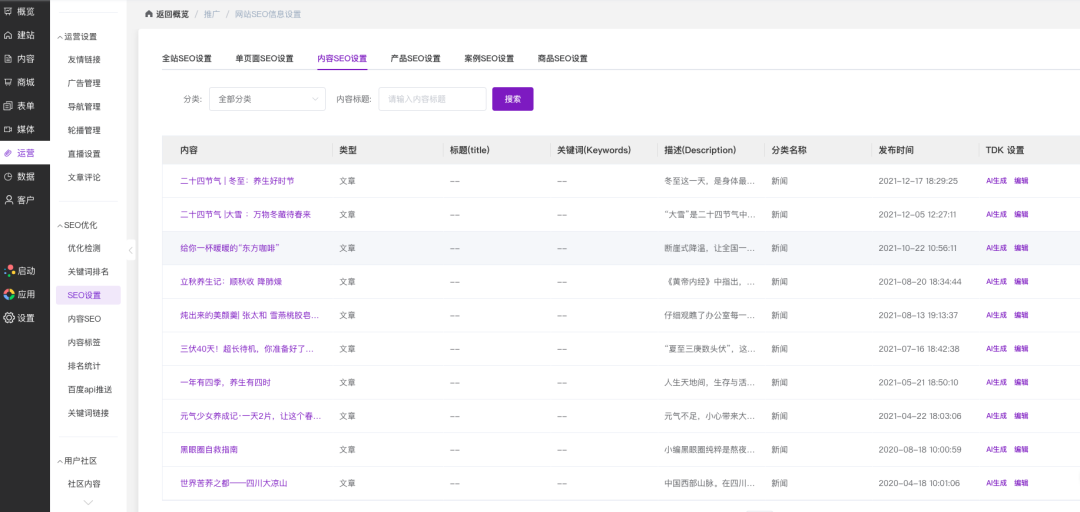Open the 客户 customers icon

coord(9,200)
